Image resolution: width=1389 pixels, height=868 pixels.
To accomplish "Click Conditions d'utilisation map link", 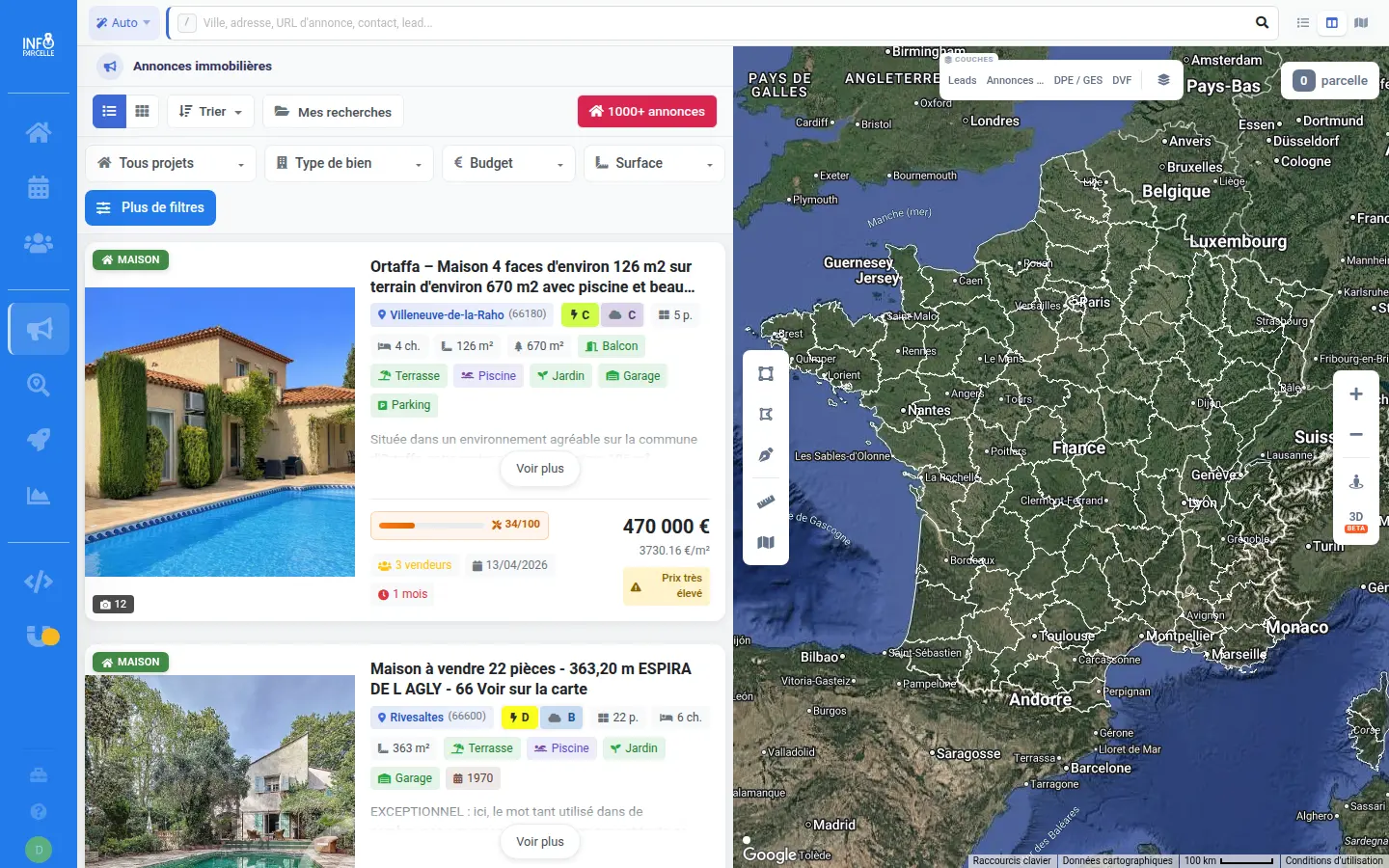I will coord(1334,860).
